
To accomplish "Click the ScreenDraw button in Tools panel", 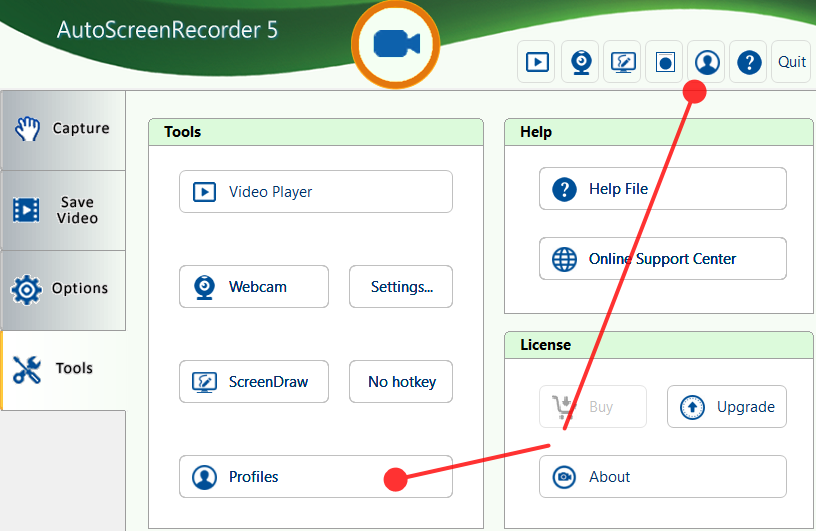I will (x=254, y=382).
